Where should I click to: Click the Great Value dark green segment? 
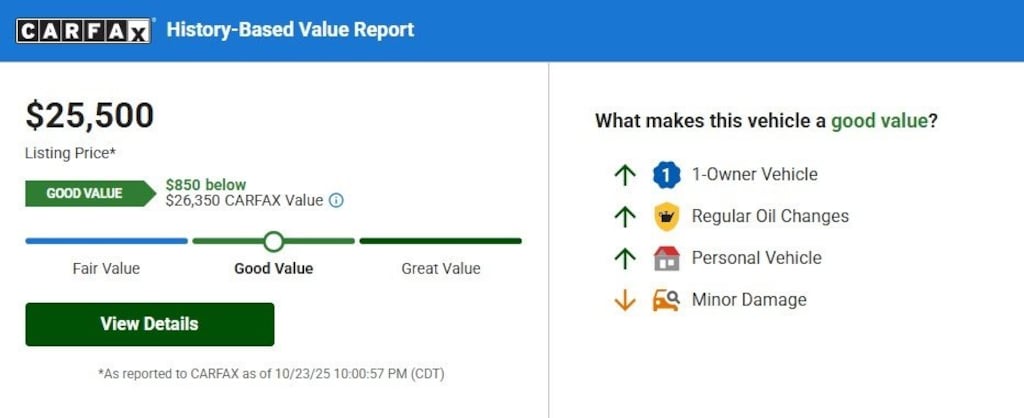click(440, 241)
